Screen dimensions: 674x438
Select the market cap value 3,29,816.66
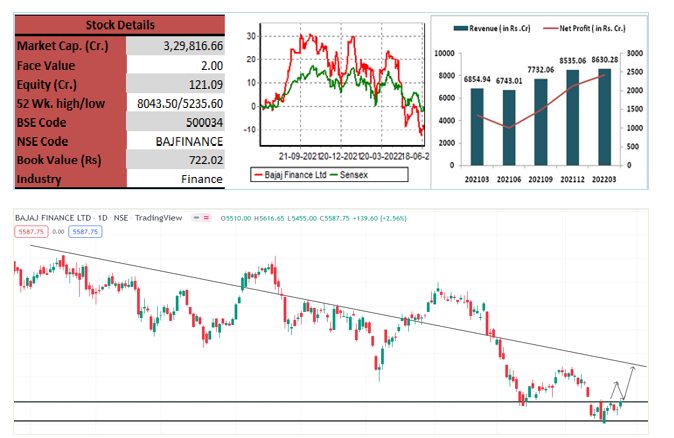(193, 46)
